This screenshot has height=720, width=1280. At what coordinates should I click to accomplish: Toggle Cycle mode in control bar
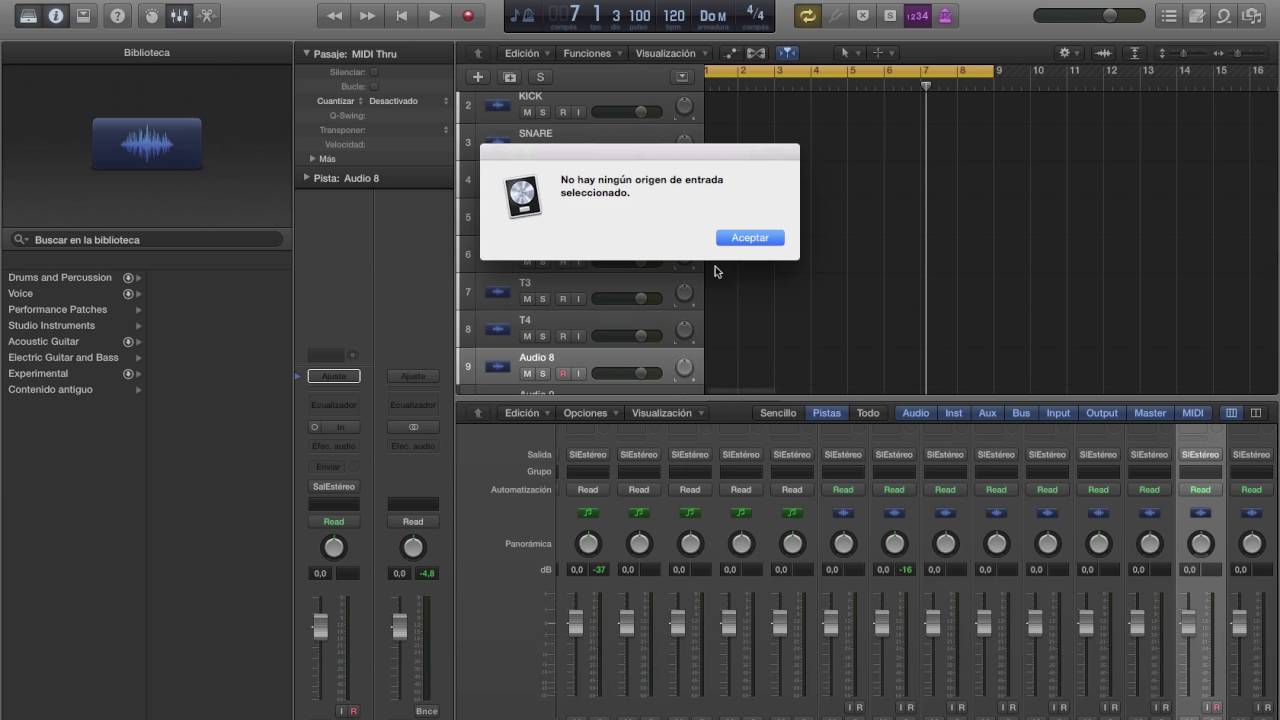click(x=806, y=16)
